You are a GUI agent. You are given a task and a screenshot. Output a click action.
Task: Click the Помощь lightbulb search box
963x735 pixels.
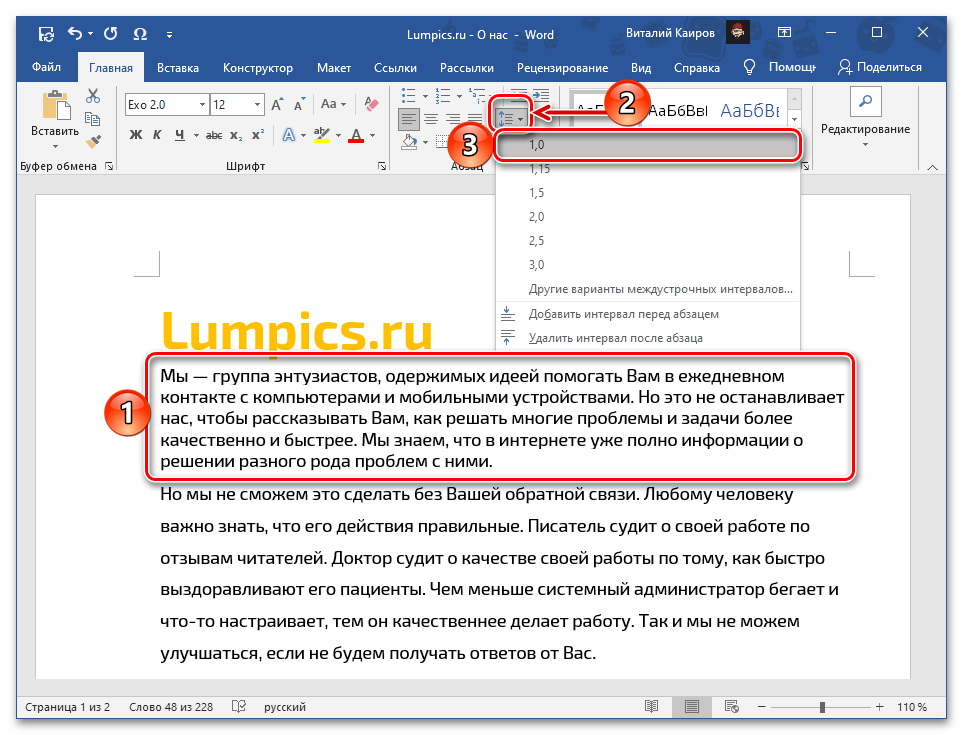[x=779, y=67]
